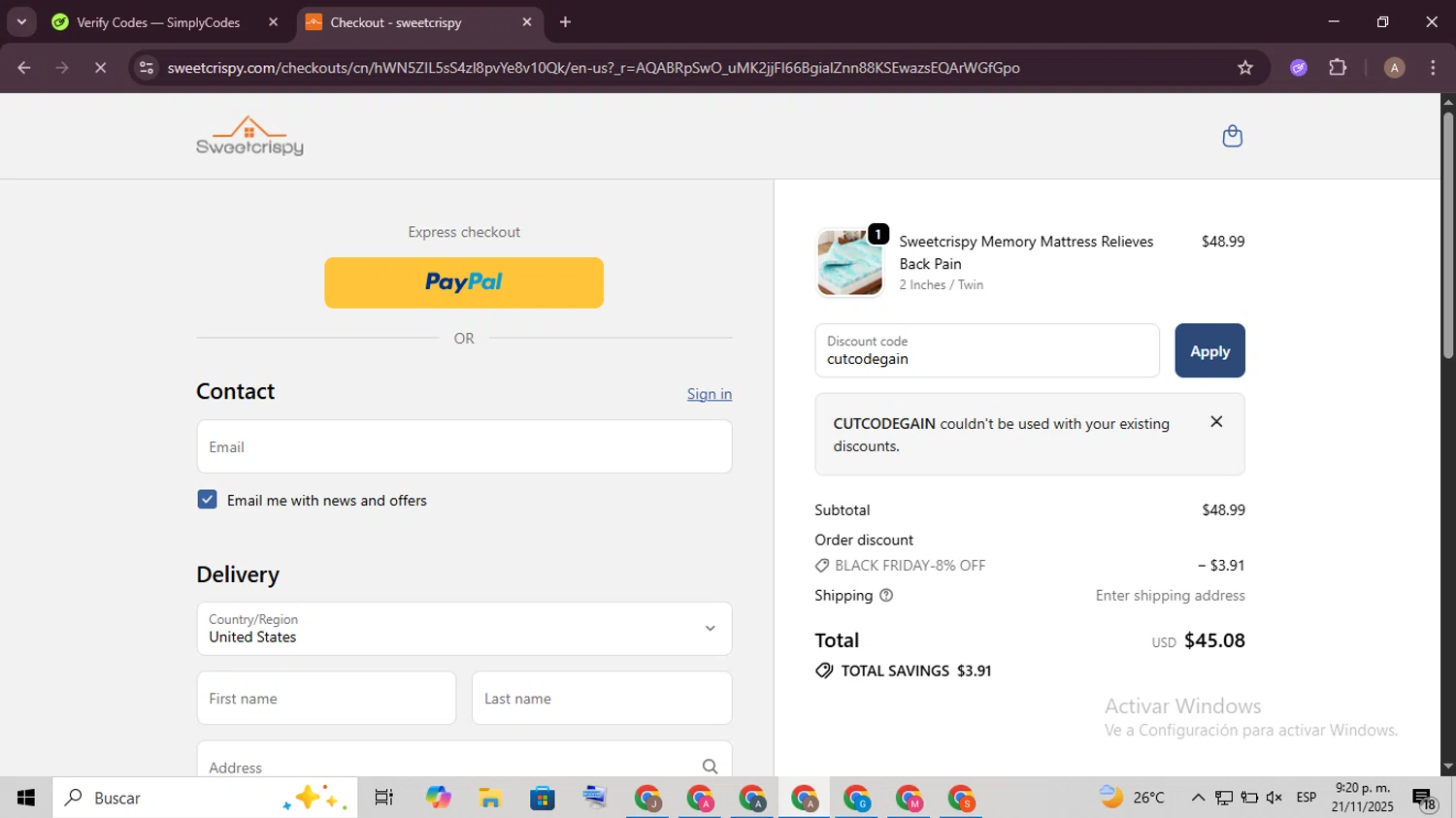The height and width of the screenshot is (818, 1456).
Task: Click the browser address bar URL
Action: 593,67
